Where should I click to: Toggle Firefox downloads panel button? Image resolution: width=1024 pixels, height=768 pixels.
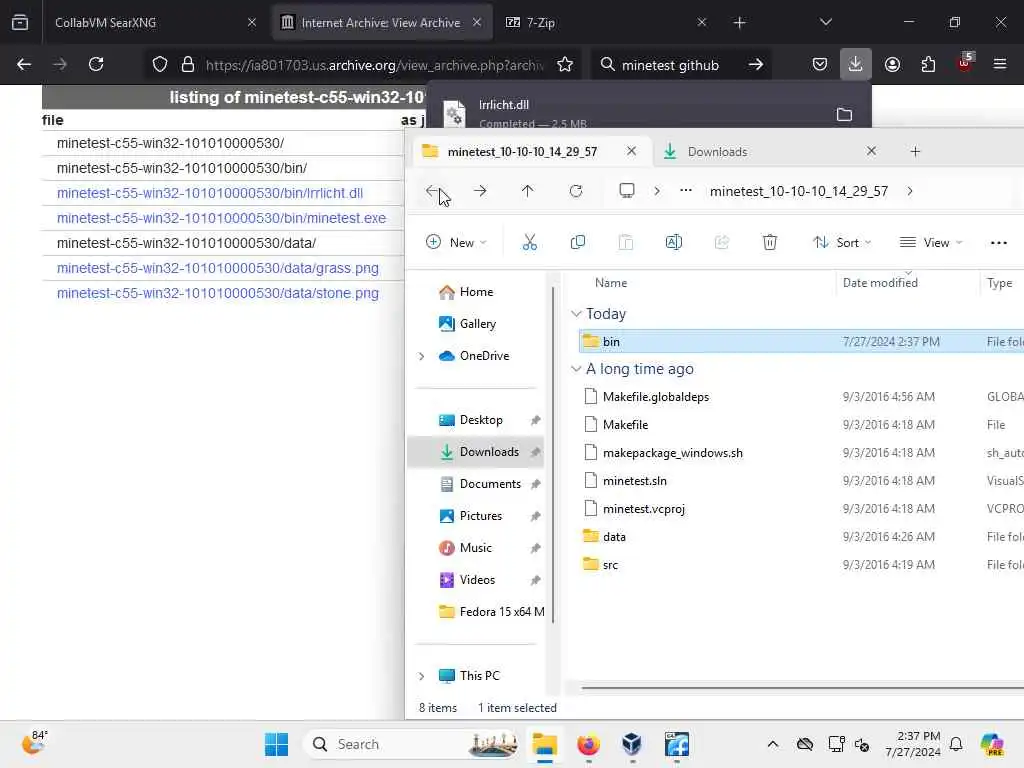(x=856, y=65)
